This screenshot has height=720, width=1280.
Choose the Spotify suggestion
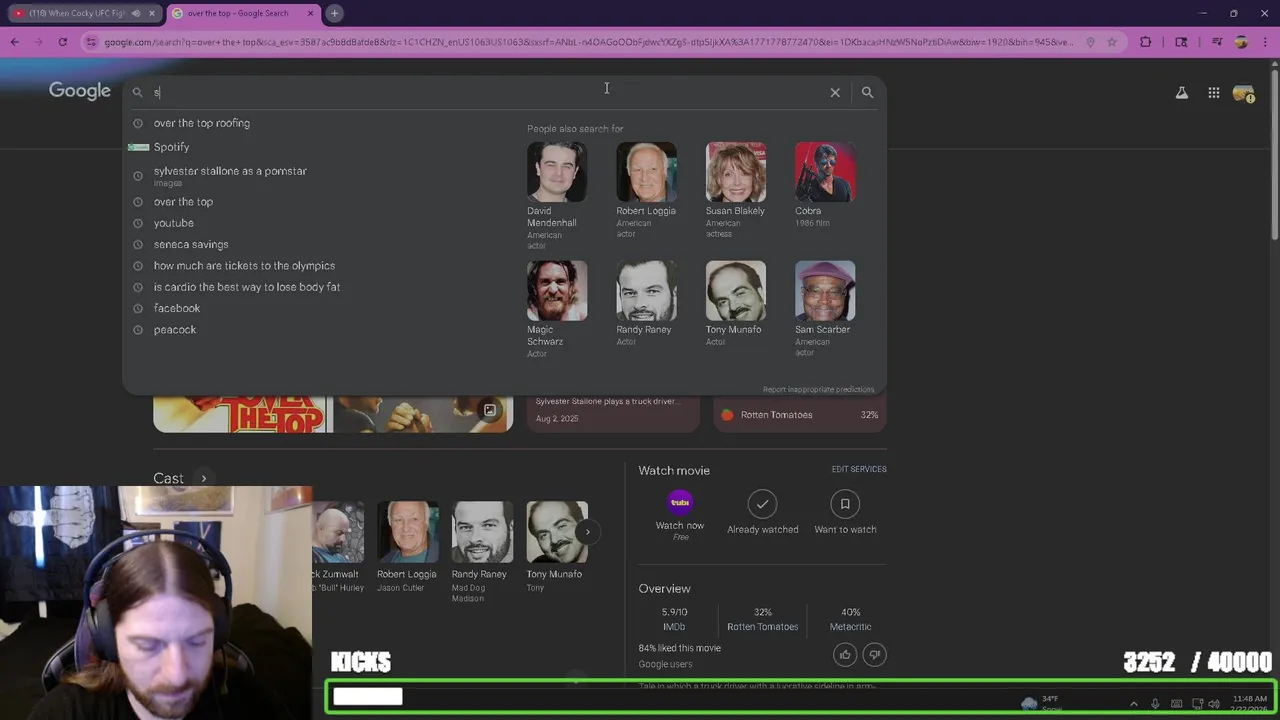171,147
